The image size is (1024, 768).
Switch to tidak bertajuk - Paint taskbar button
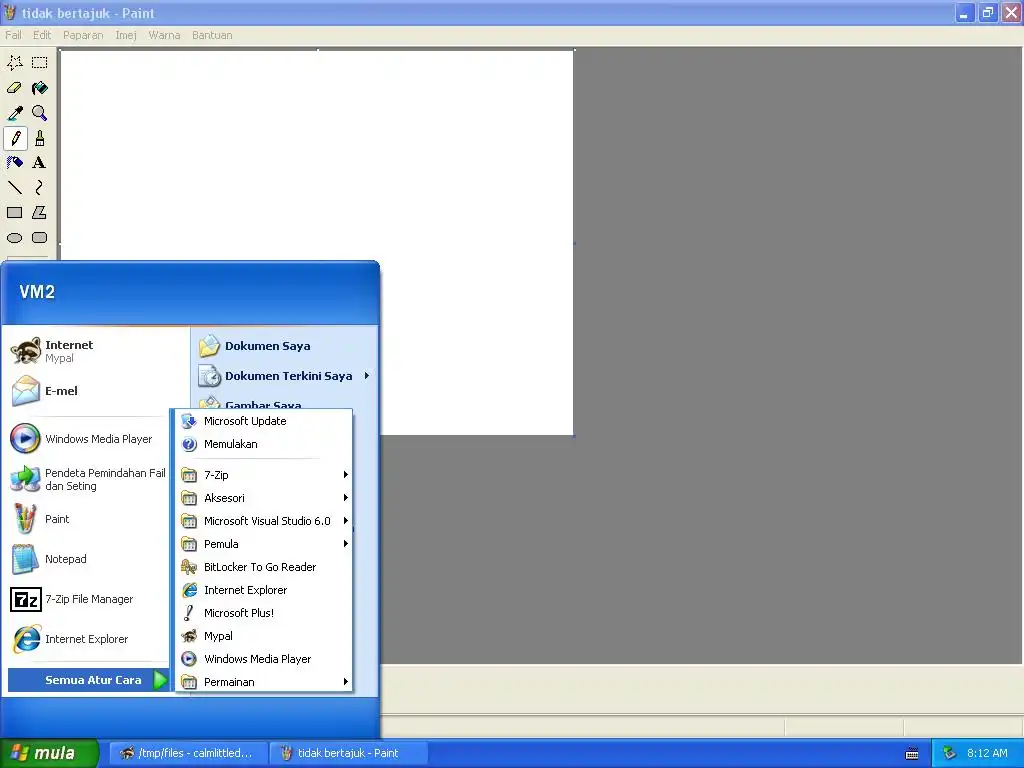348,753
